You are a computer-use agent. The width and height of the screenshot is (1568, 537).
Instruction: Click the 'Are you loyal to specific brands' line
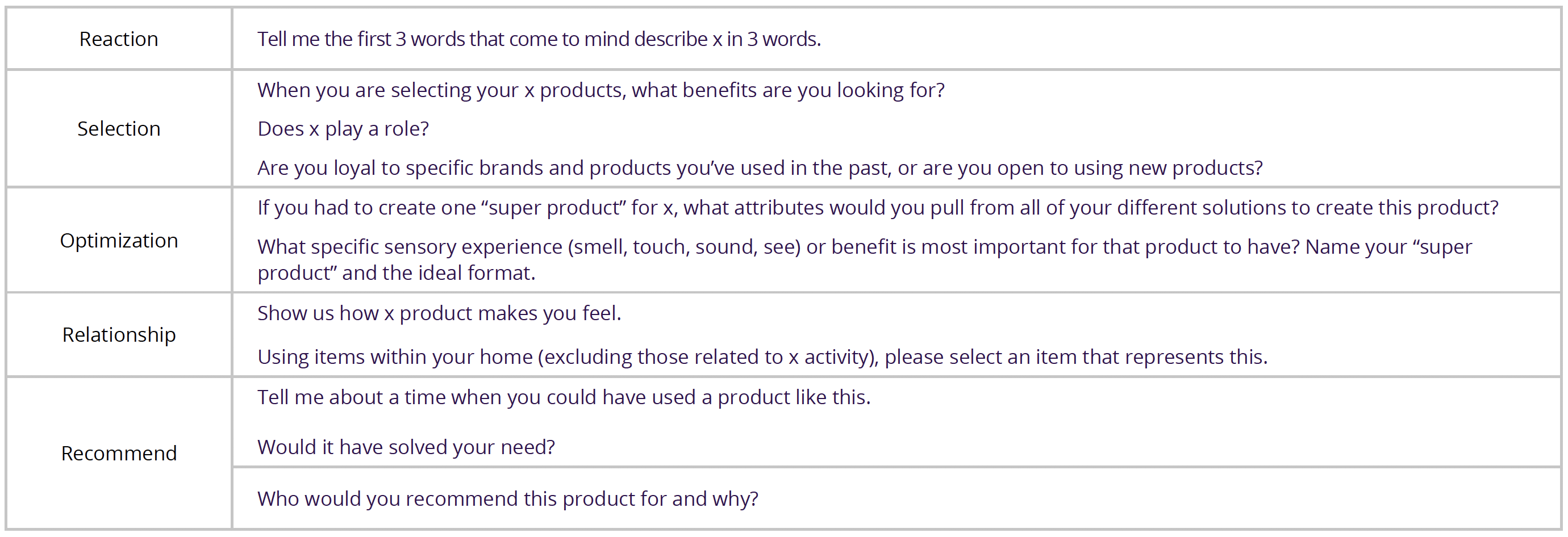pos(760,168)
